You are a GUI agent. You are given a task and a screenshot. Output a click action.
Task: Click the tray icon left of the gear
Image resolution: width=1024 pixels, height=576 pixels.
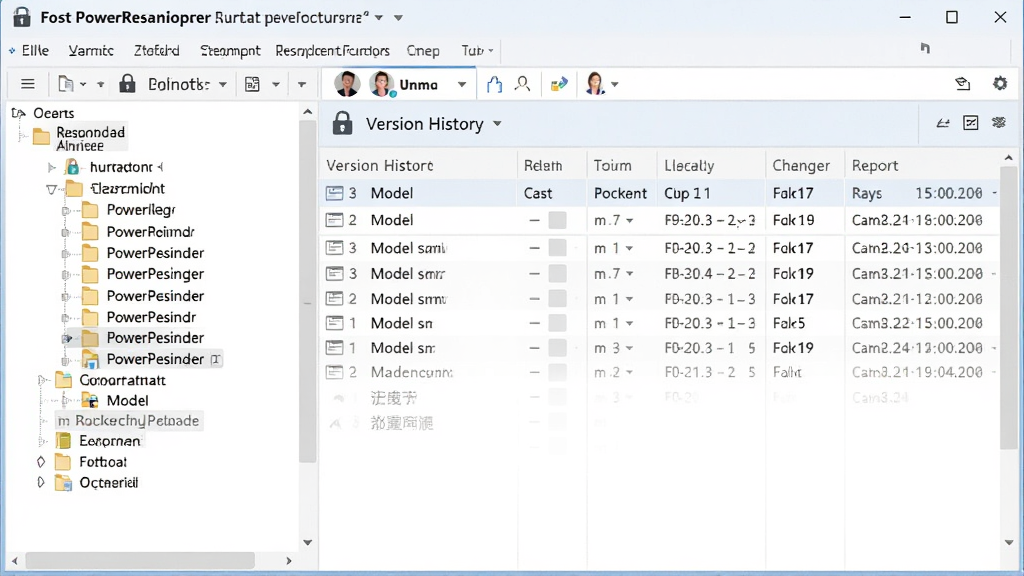962,84
